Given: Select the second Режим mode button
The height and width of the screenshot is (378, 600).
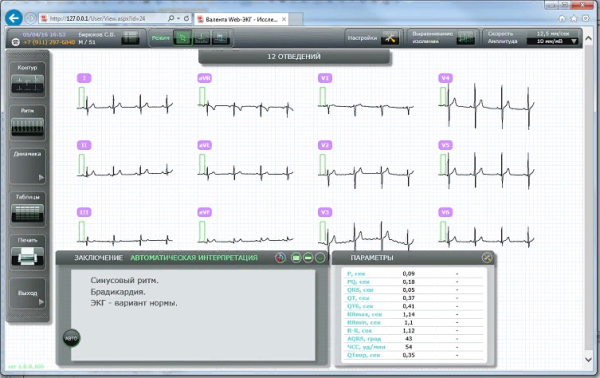Looking at the screenshot, I should [x=201, y=38].
